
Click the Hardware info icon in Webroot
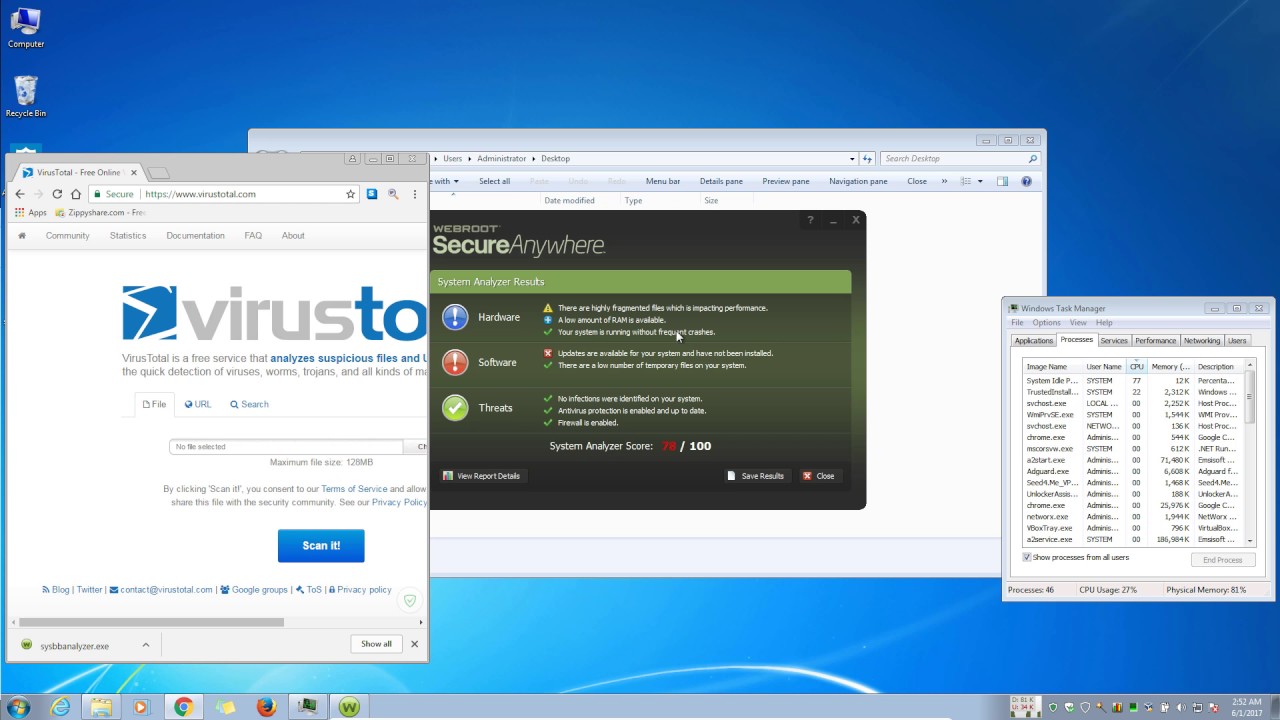[455, 317]
